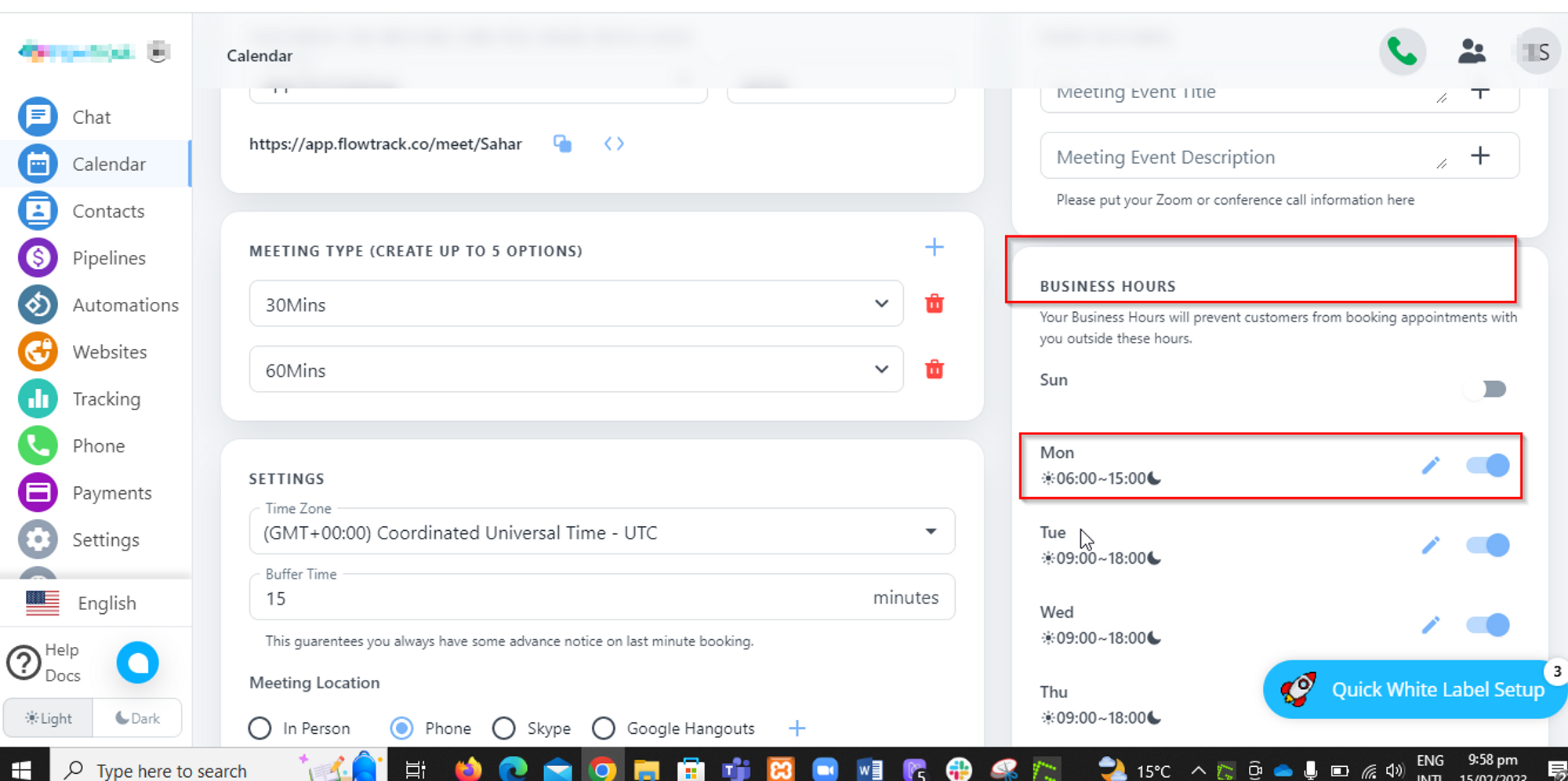Open Pipelines in the sidebar

[x=108, y=258]
